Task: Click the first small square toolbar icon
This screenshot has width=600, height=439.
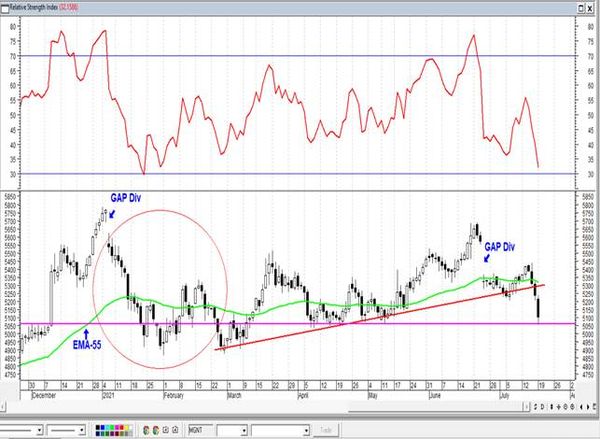Action: [166, 430]
